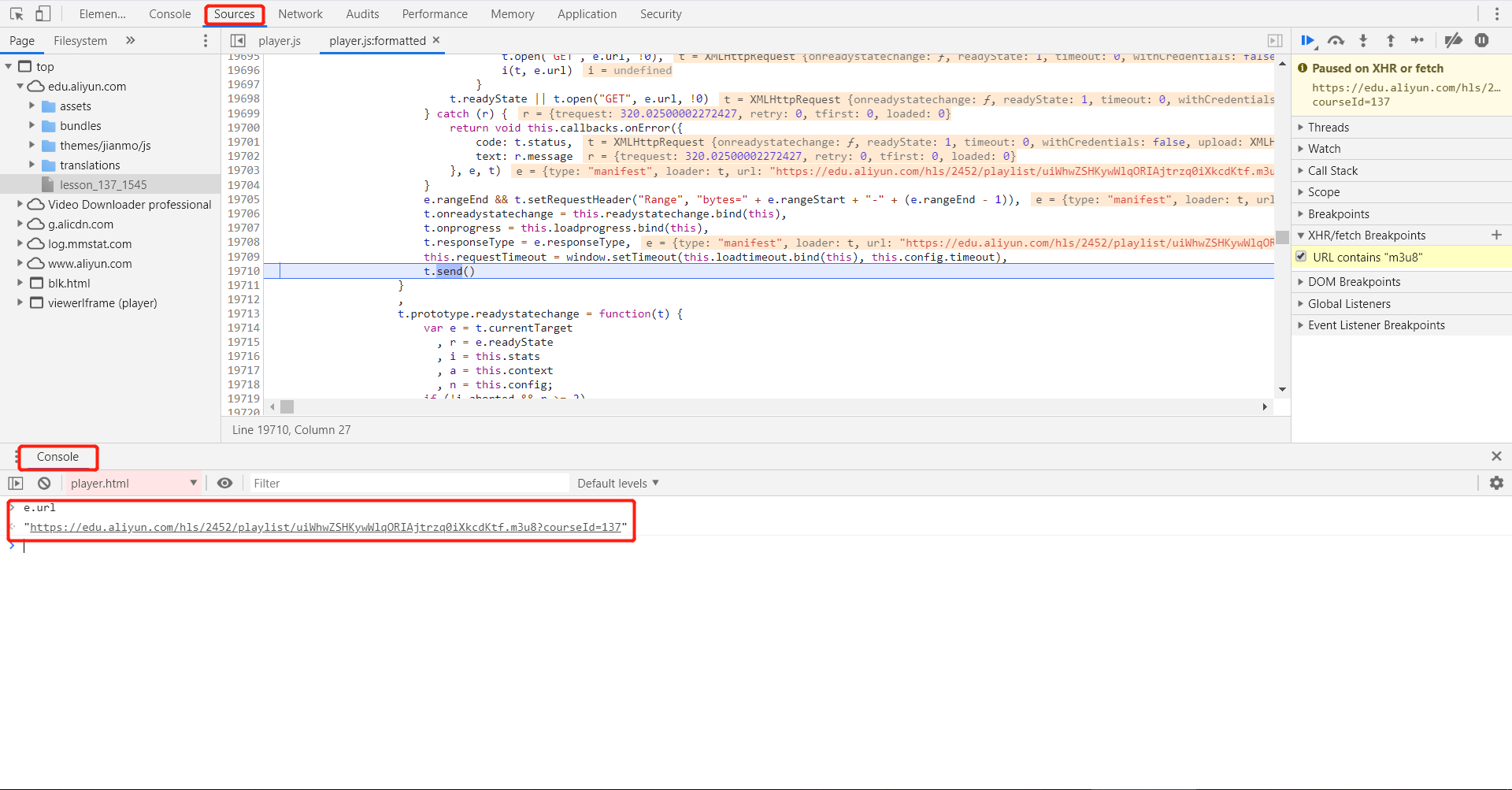Image resolution: width=1512 pixels, height=790 pixels.
Task: Toggle the device toolbar icon
Action: pos(43,14)
